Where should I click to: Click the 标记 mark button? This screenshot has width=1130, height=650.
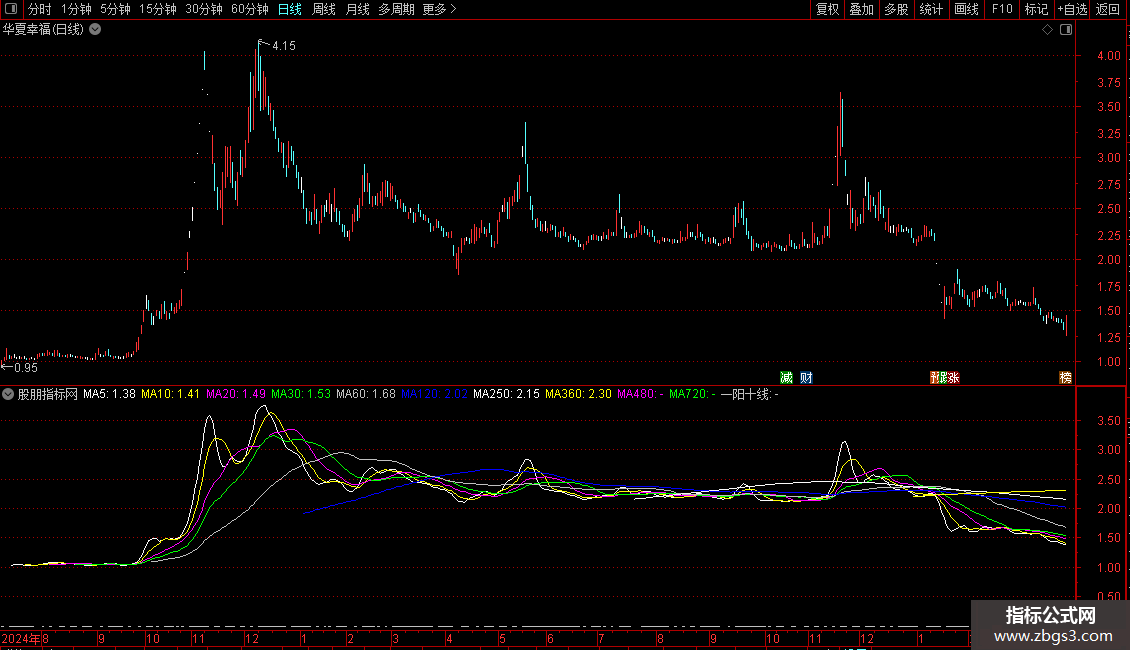click(1036, 9)
